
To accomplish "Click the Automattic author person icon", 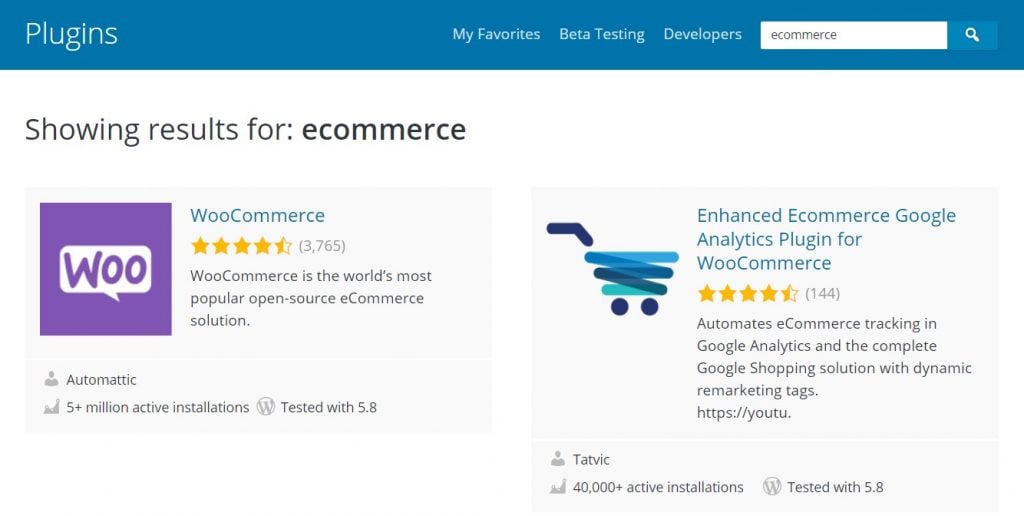I will pos(52,380).
